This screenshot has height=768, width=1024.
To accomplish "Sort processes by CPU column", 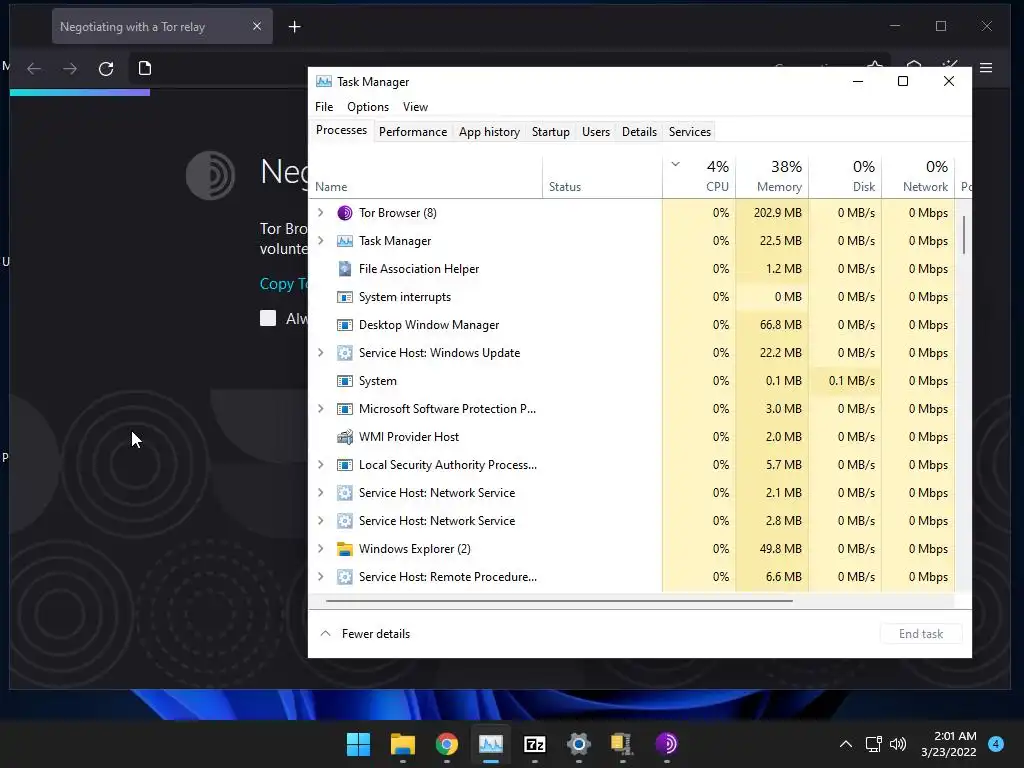I will [x=699, y=176].
